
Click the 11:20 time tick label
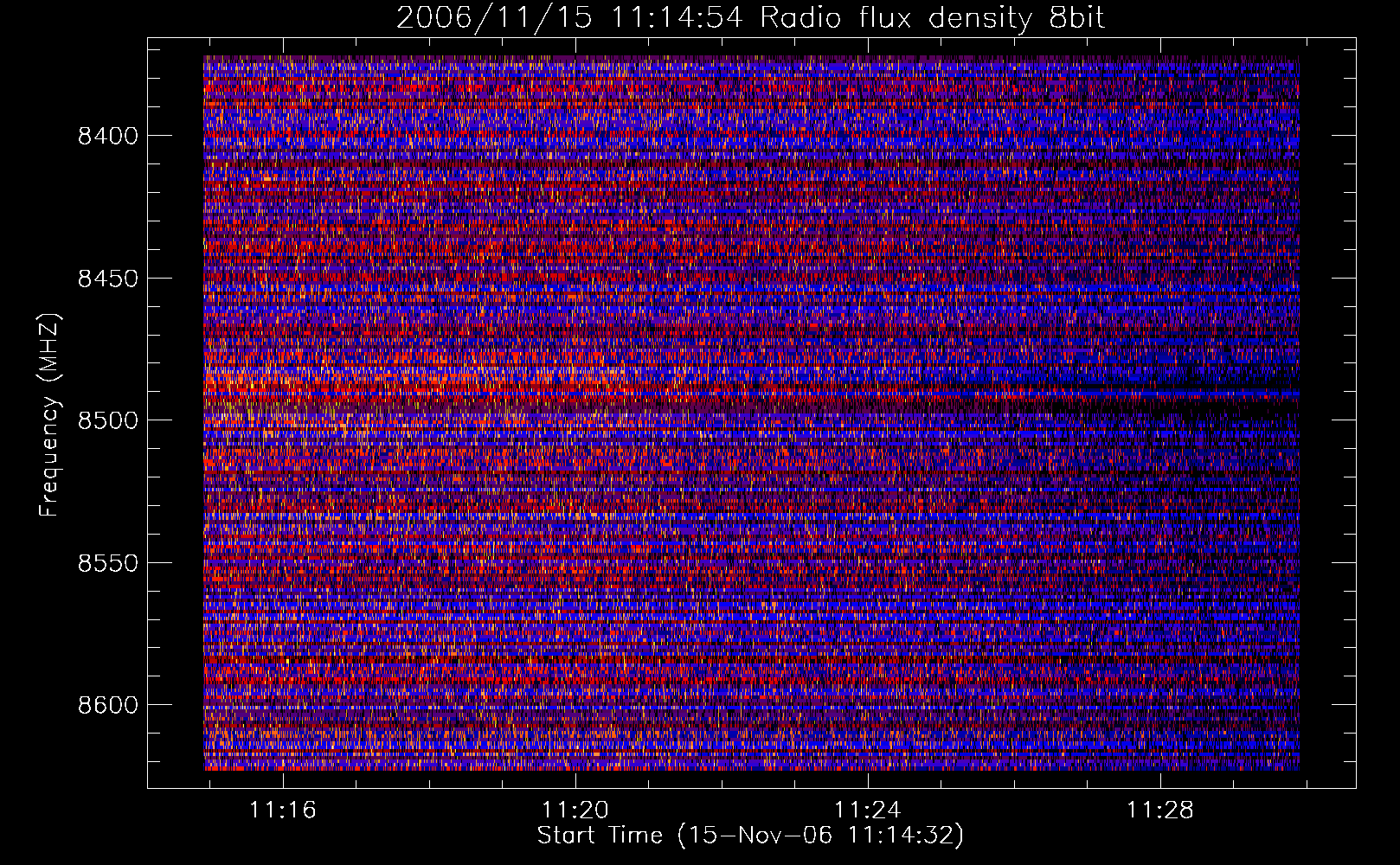click(575, 811)
